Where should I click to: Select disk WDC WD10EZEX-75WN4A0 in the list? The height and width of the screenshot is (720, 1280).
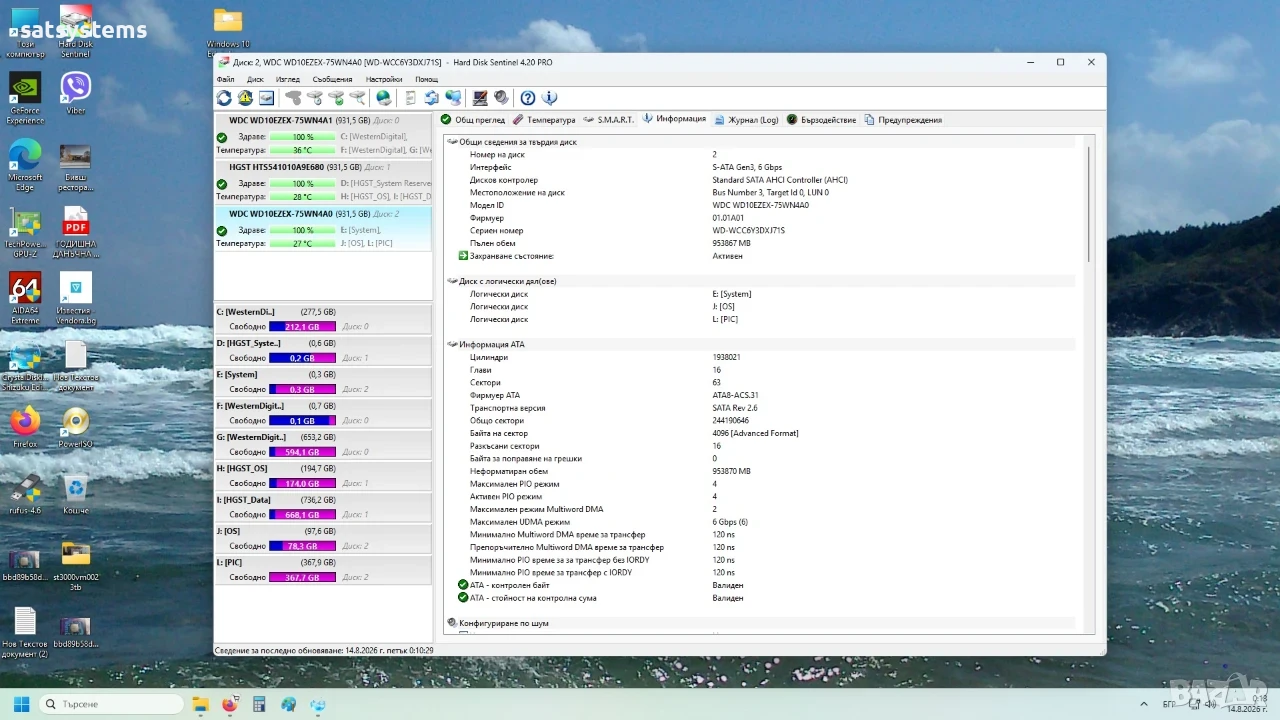pyautogui.click(x=323, y=229)
